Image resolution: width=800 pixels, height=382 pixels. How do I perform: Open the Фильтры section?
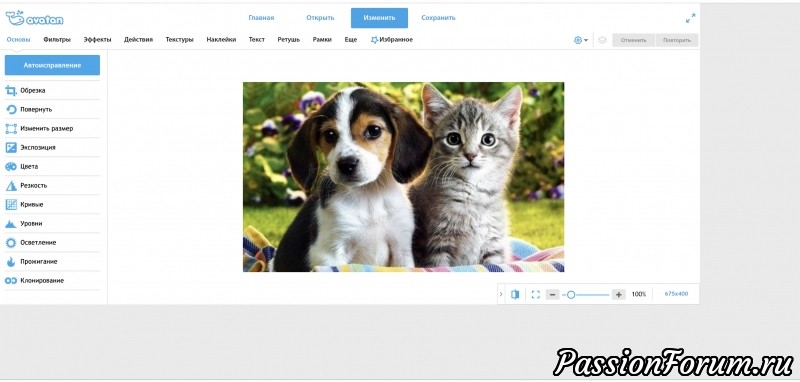click(57, 39)
